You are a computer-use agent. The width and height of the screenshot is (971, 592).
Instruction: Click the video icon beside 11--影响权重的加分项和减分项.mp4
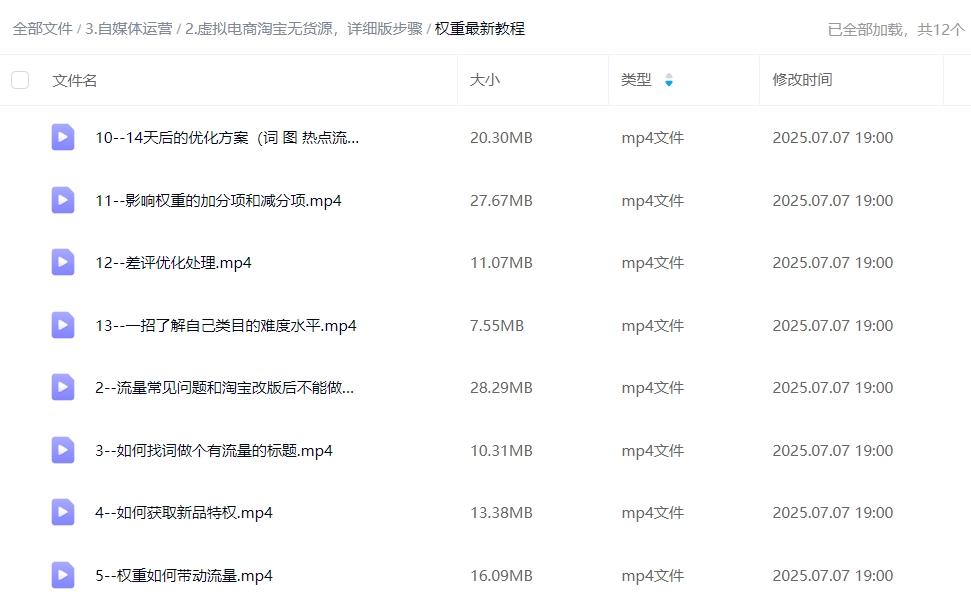[x=63, y=200]
